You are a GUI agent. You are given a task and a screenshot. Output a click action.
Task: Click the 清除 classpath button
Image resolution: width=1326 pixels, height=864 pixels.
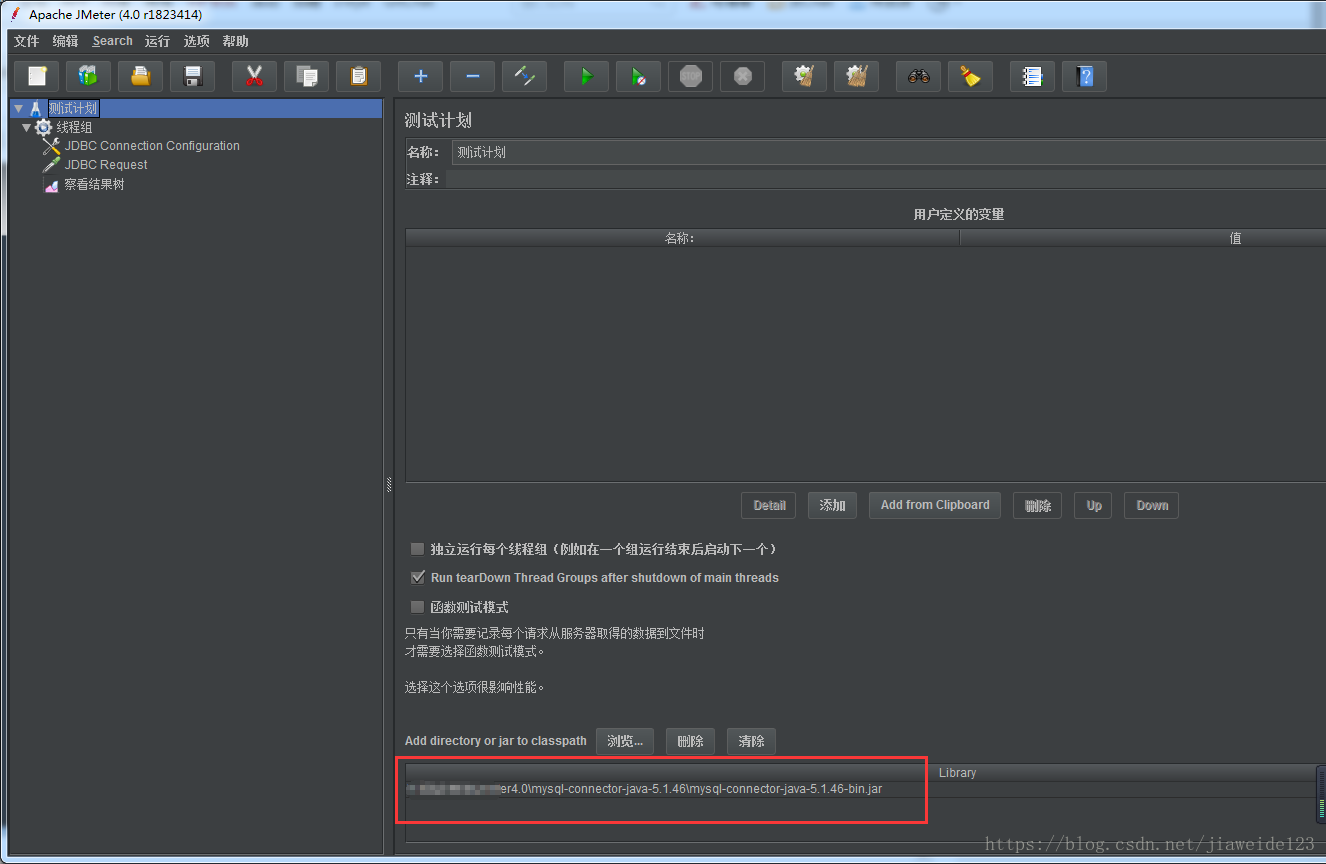(x=751, y=741)
